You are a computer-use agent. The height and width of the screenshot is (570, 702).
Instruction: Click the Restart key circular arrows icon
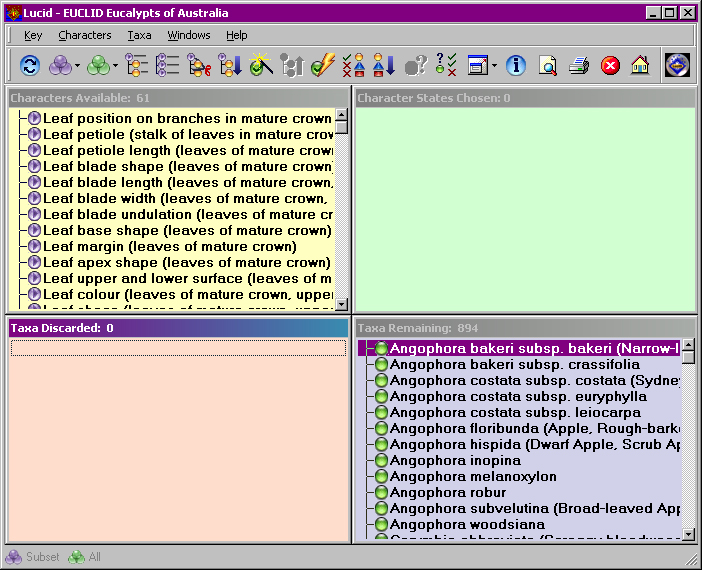click(x=30, y=66)
